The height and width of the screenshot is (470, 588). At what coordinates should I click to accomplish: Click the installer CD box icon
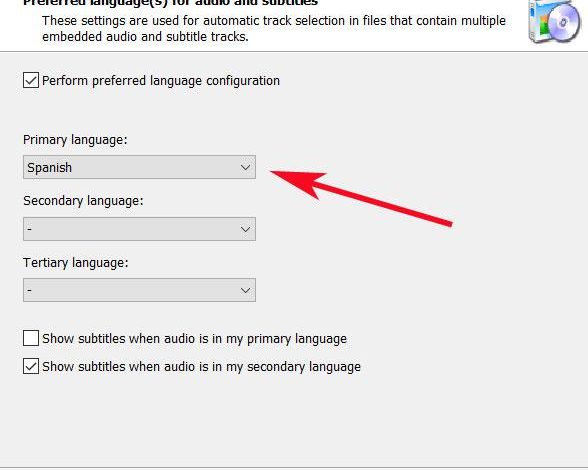click(554, 21)
